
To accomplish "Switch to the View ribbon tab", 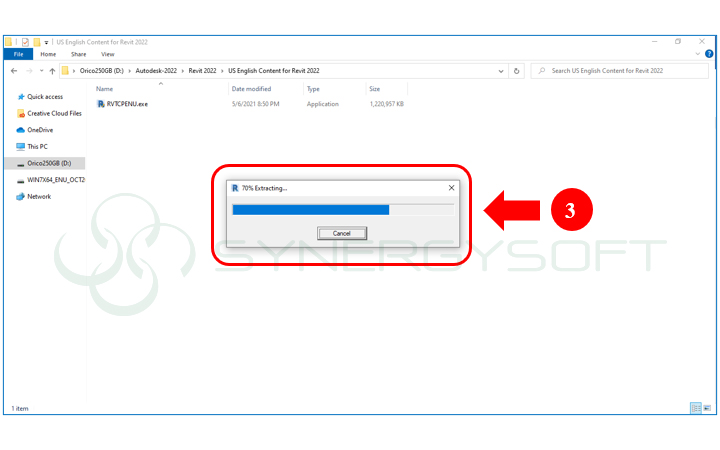I will [108, 54].
